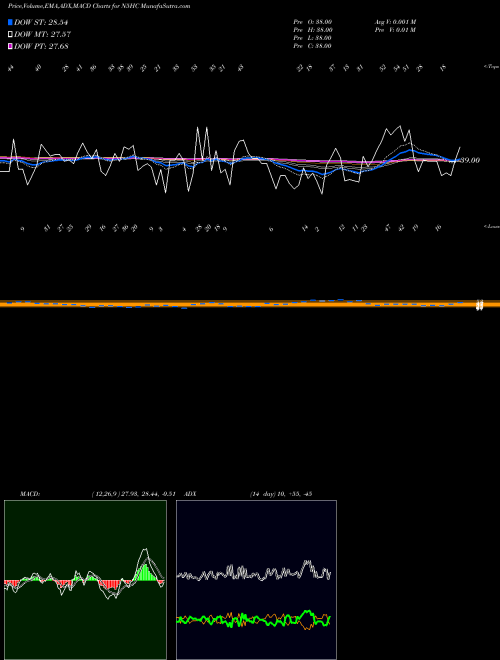The image size is (500, 660).
Task: Click the Pre L low price value
Action: 312,38
